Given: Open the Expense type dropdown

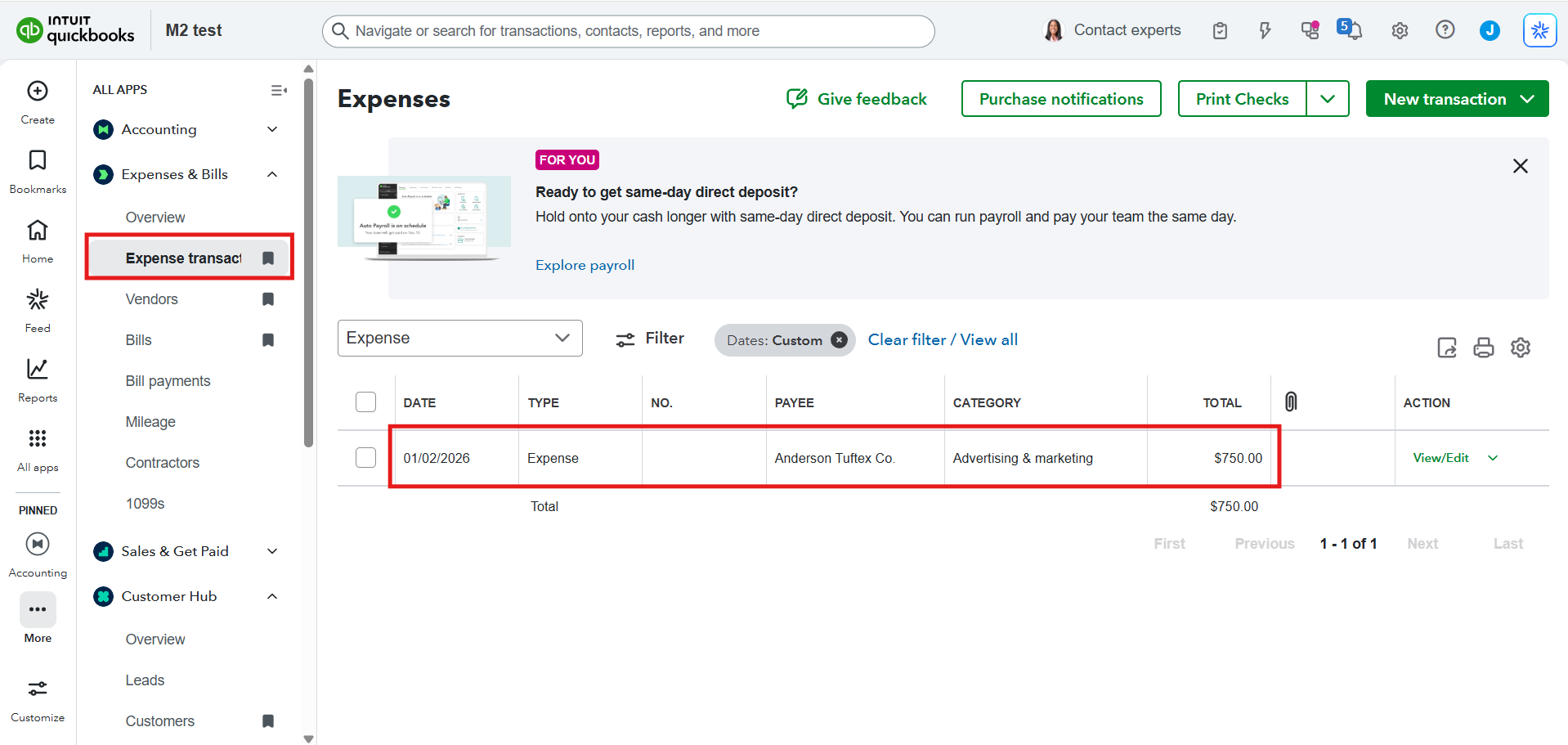Looking at the screenshot, I should 460,339.
